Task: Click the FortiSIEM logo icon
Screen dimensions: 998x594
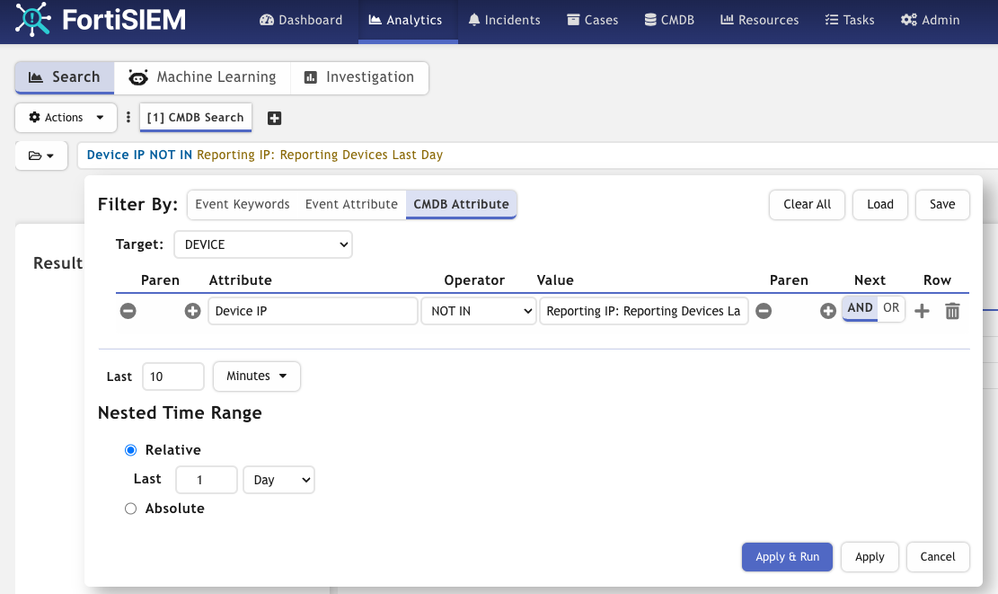Action: coord(33,19)
